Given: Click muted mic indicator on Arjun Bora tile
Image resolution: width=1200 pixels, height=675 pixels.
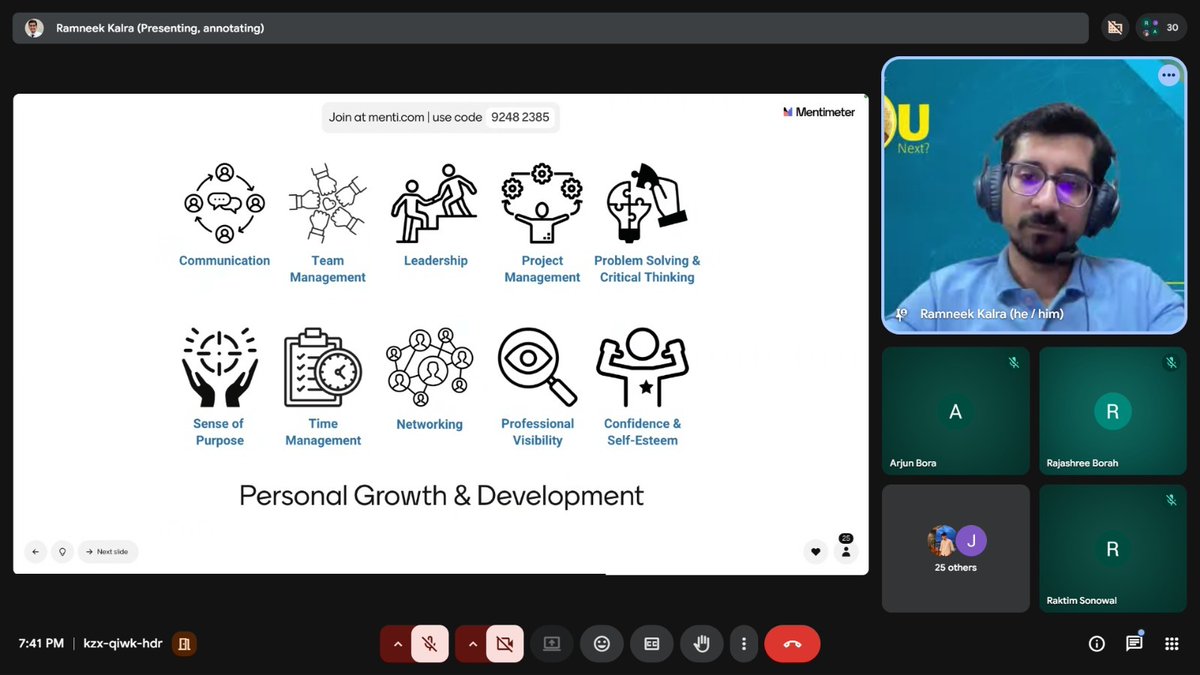Looking at the screenshot, I should tap(1013, 362).
